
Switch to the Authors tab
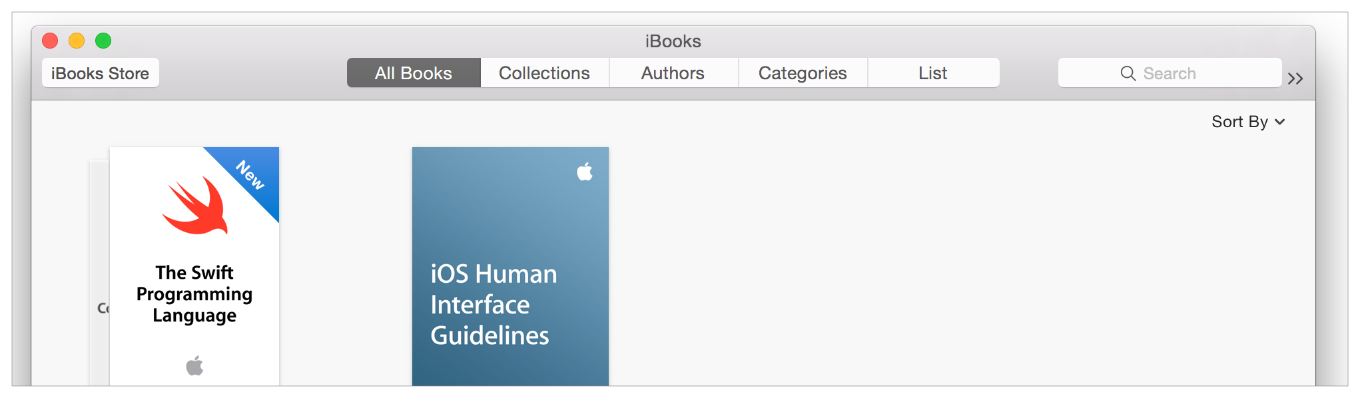pyautogui.click(x=673, y=73)
